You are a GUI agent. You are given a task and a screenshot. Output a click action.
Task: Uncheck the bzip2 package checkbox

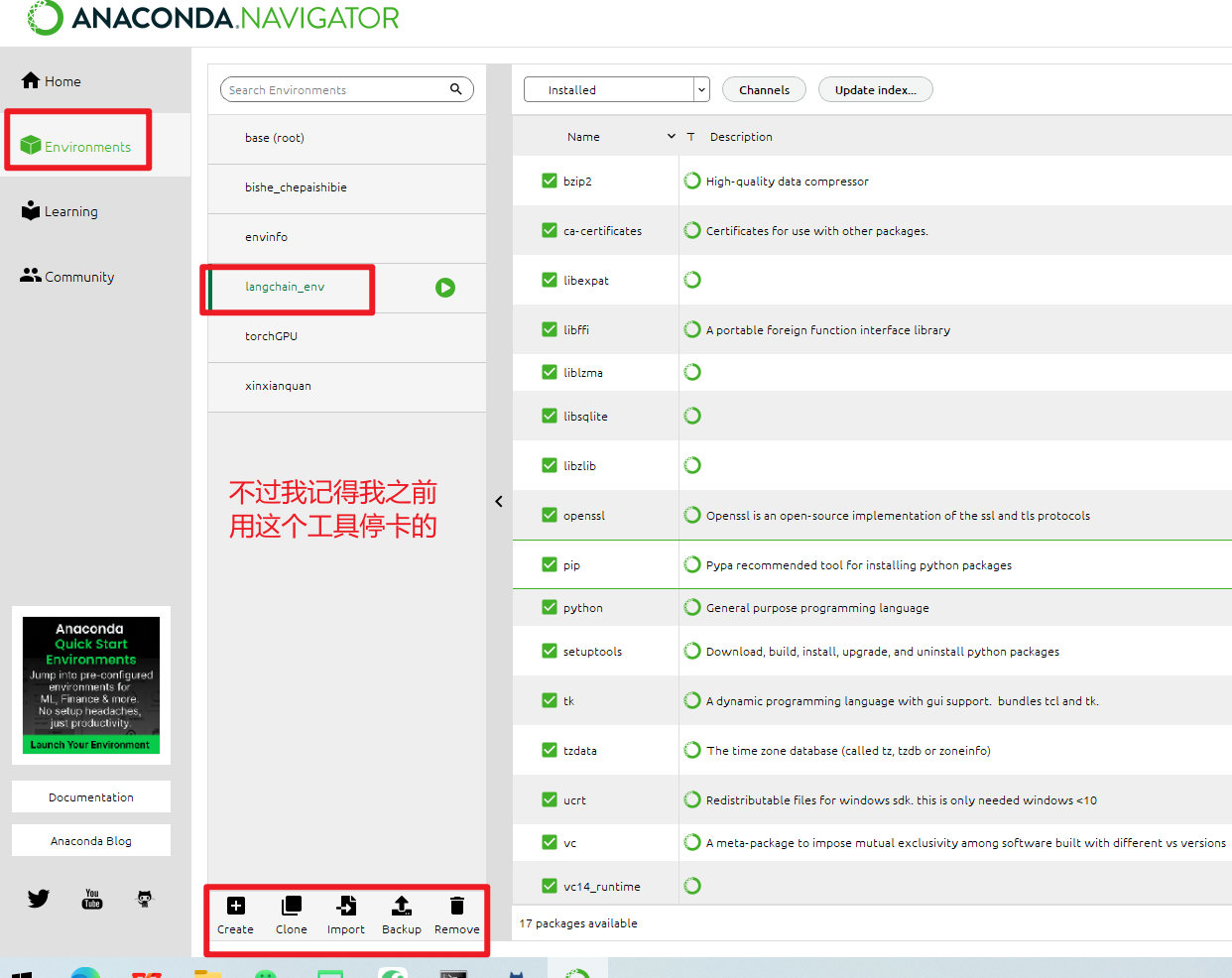(550, 181)
